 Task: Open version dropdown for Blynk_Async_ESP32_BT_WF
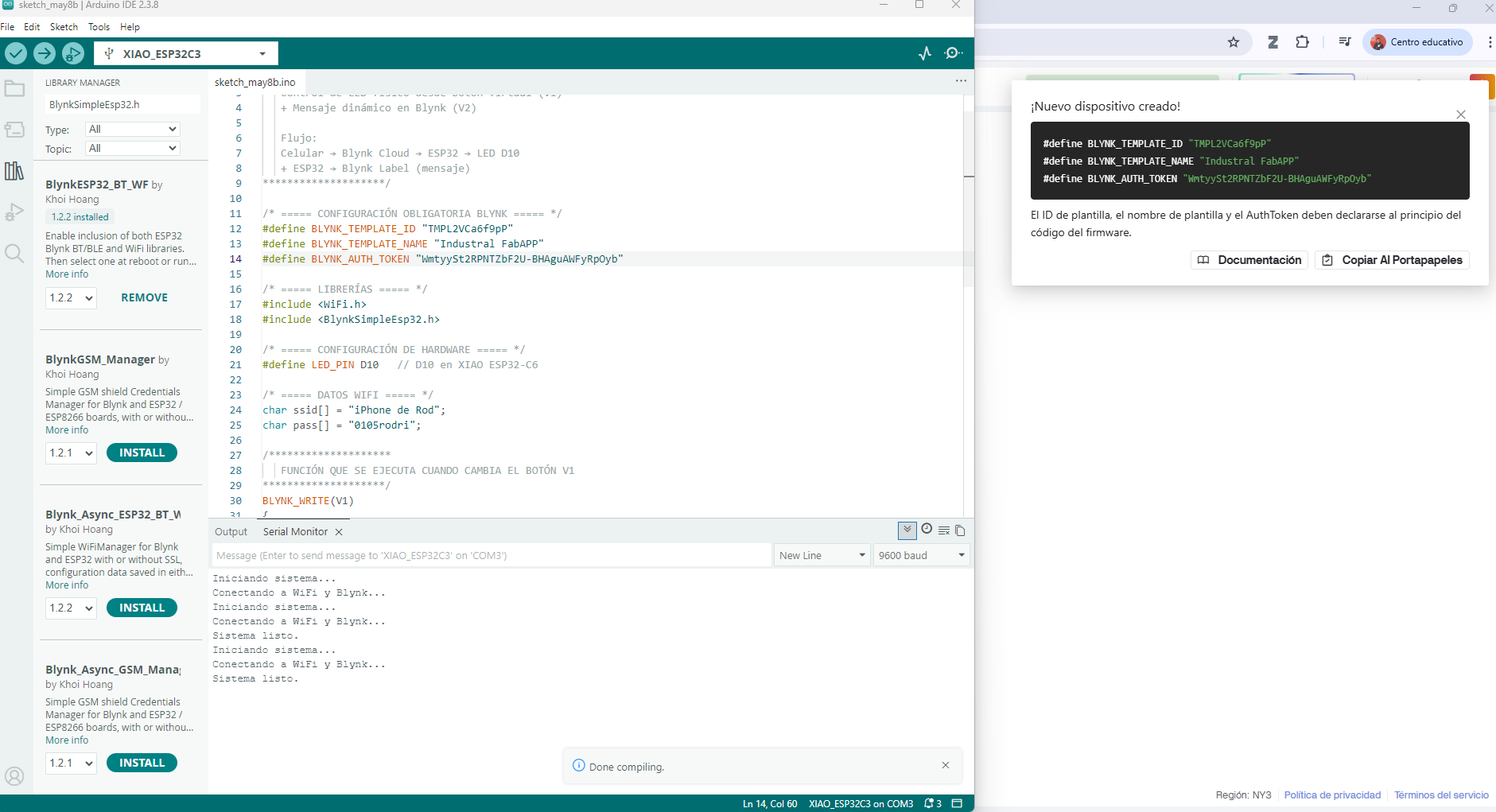[71, 608]
